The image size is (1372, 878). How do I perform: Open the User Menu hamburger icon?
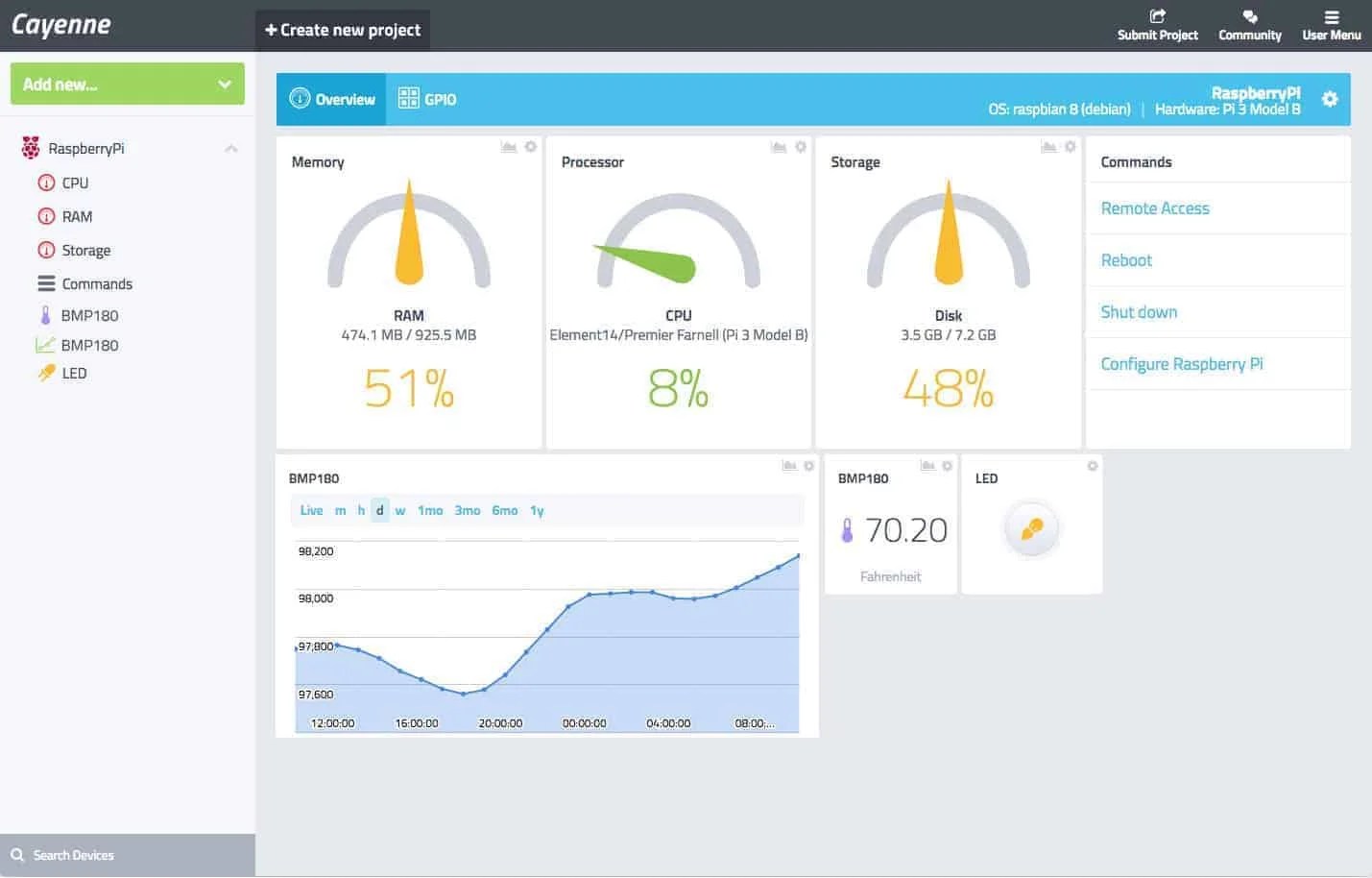(x=1332, y=16)
